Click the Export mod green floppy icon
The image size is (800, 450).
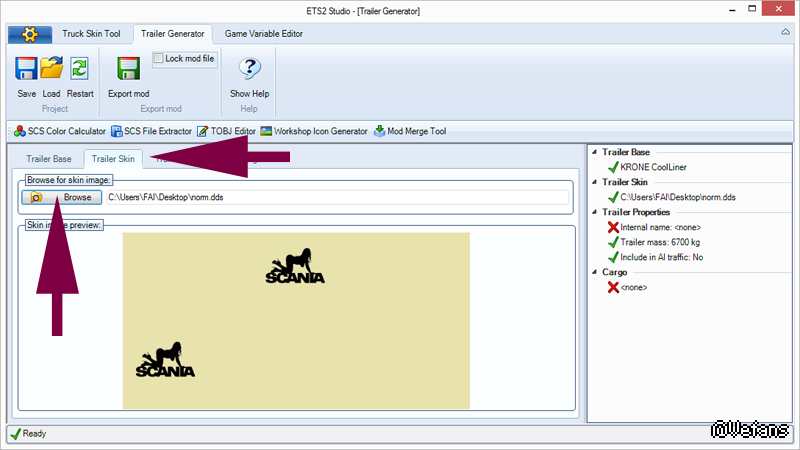pos(128,68)
